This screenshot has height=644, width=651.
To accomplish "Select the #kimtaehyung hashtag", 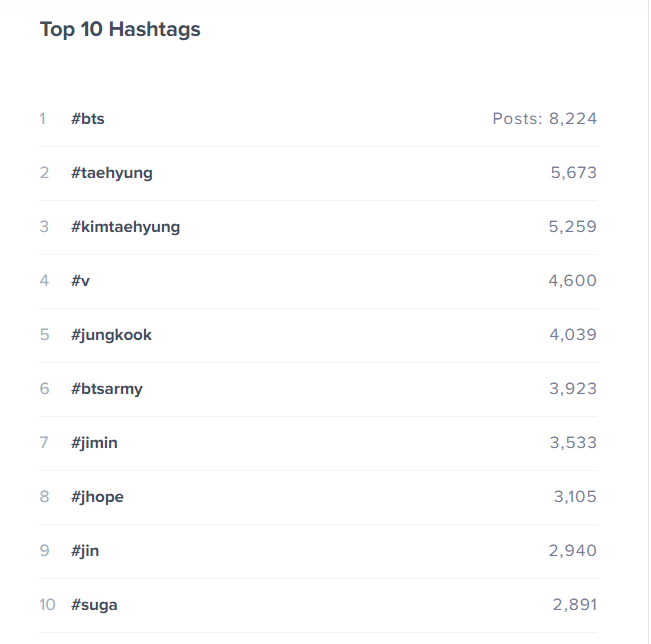I will (125, 227).
